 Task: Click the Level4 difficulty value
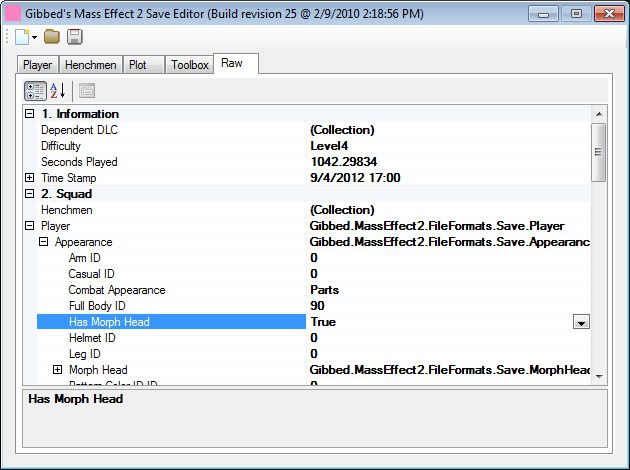pyautogui.click(x=329, y=146)
